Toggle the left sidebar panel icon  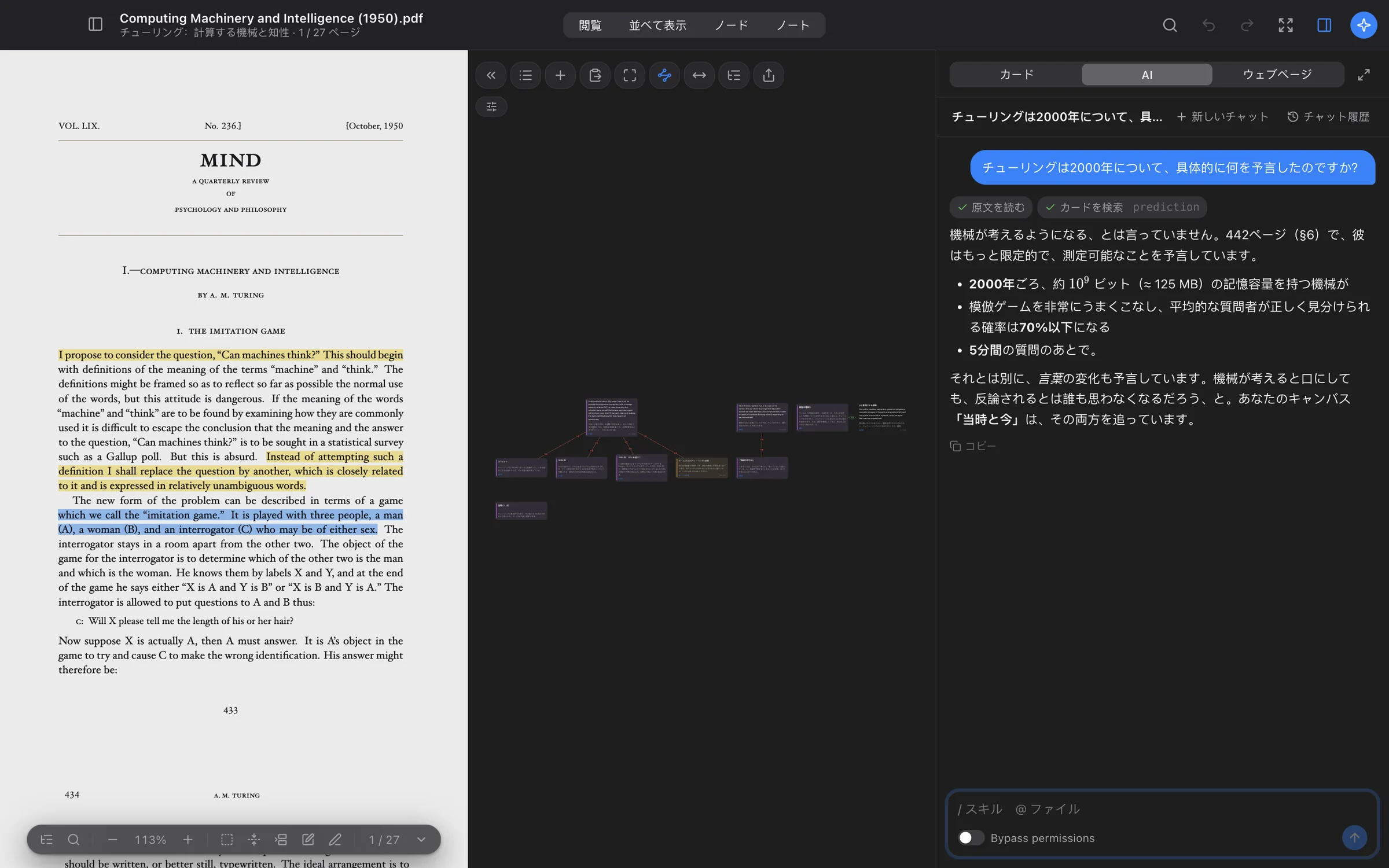pos(95,24)
